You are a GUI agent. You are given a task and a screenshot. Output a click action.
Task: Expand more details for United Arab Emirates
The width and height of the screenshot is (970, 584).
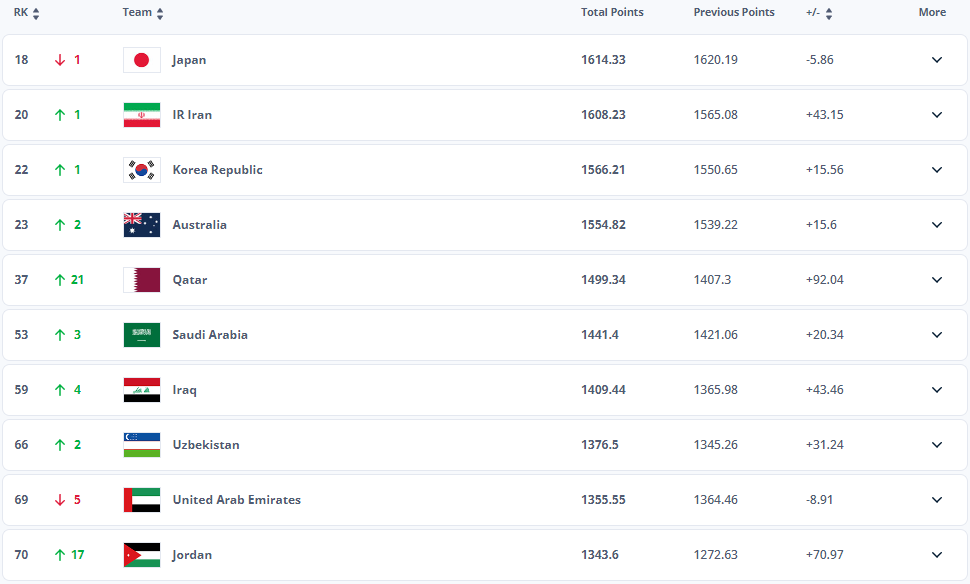[937, 500]
